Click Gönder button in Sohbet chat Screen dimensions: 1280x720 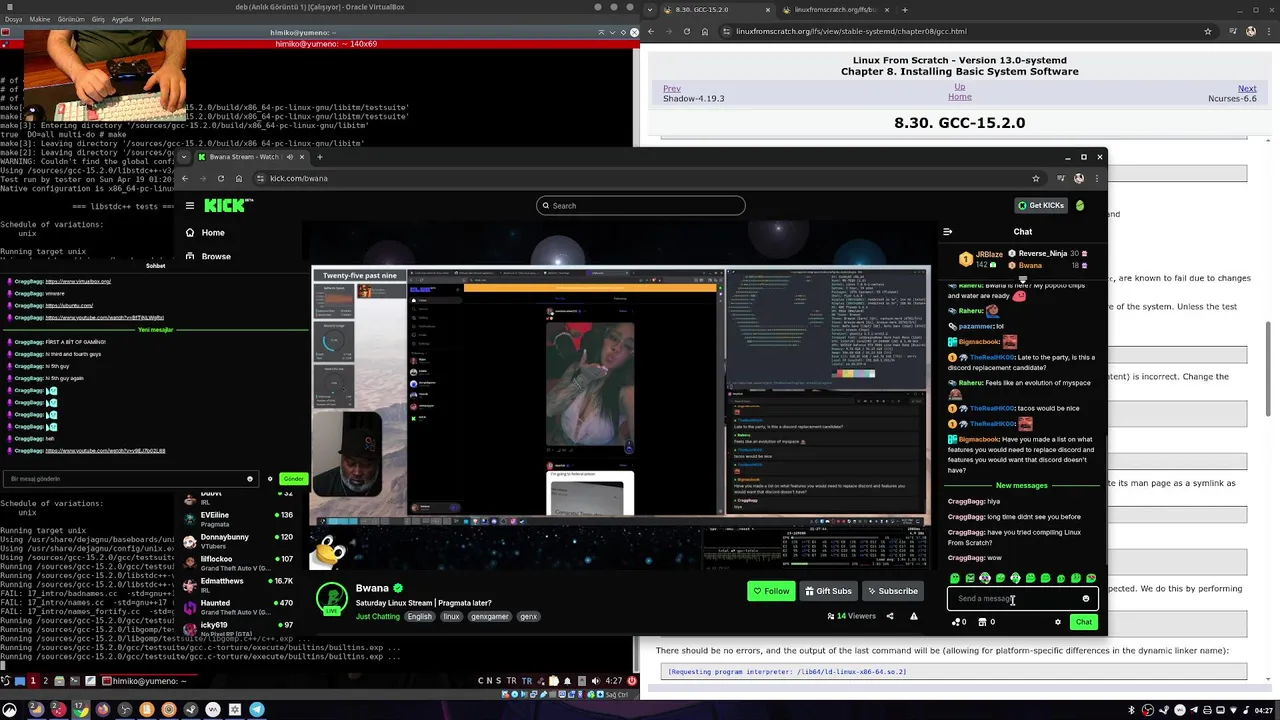[x=293, y=479]
